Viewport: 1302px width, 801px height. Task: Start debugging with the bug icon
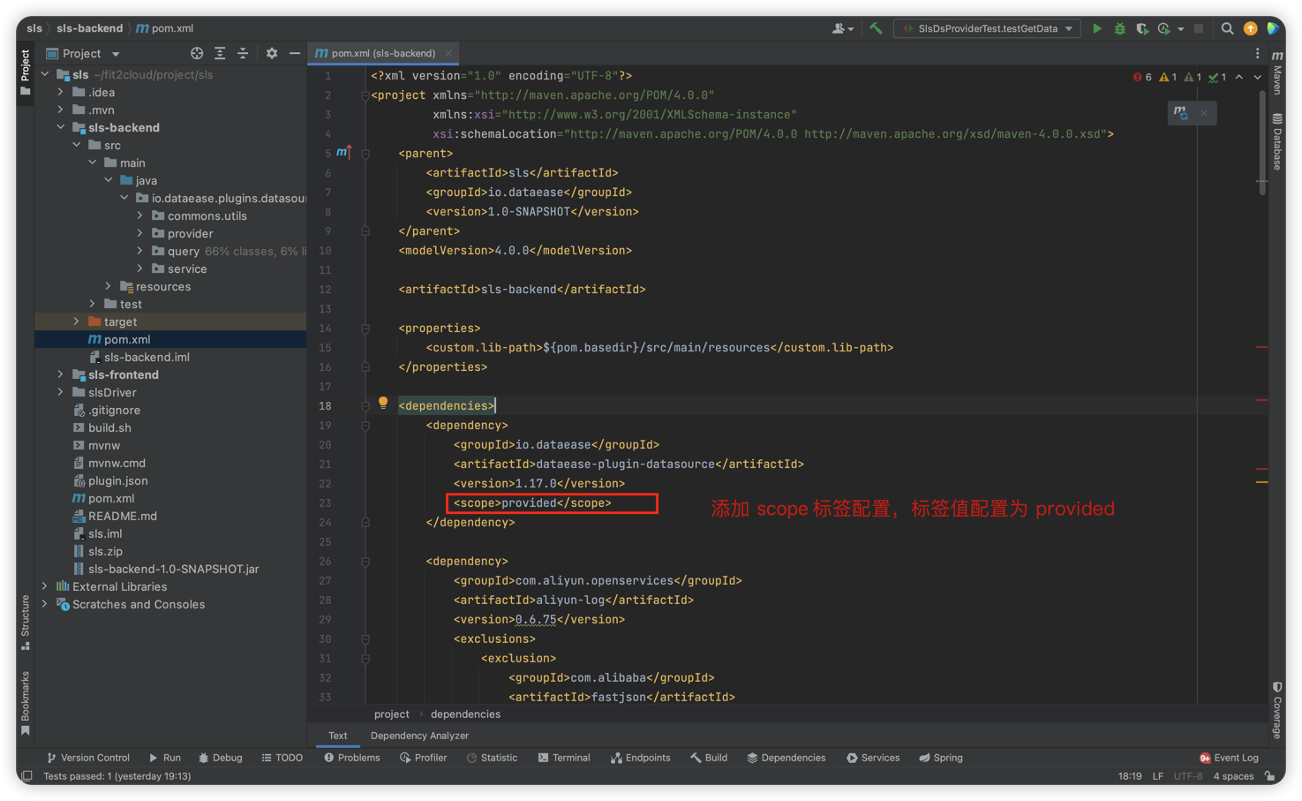pyautogui.click(x=1120, y=29)
